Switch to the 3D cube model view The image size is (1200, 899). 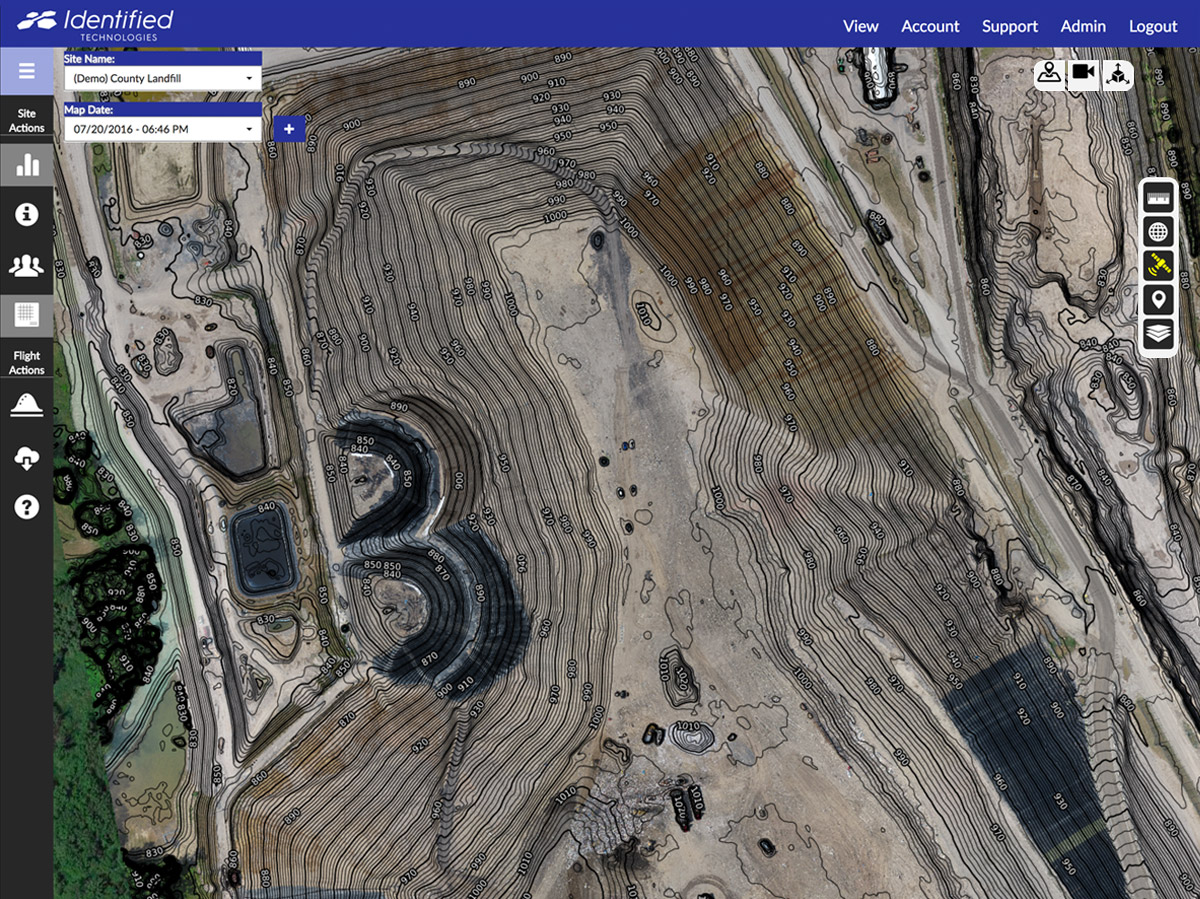click(x=1117, y=74)
